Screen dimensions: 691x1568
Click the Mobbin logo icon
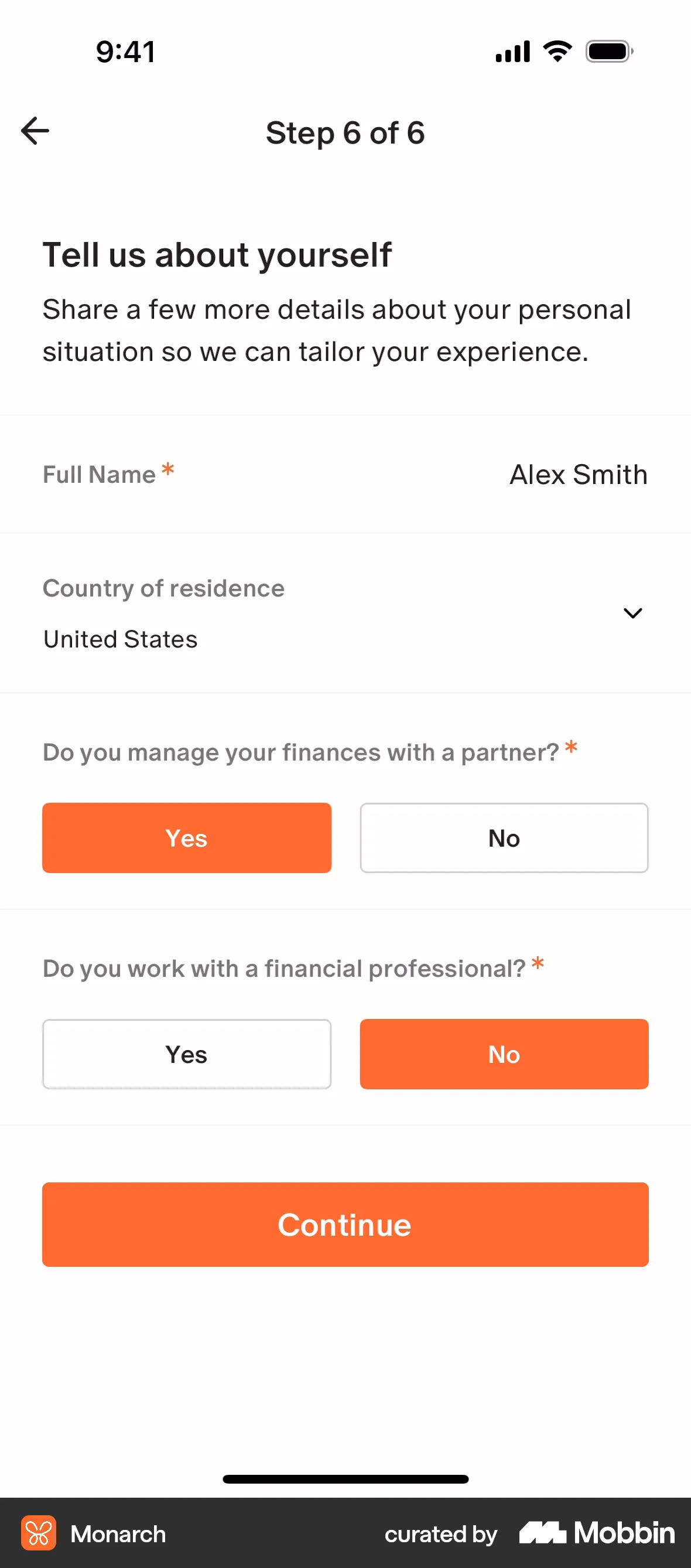[544, 1533]
